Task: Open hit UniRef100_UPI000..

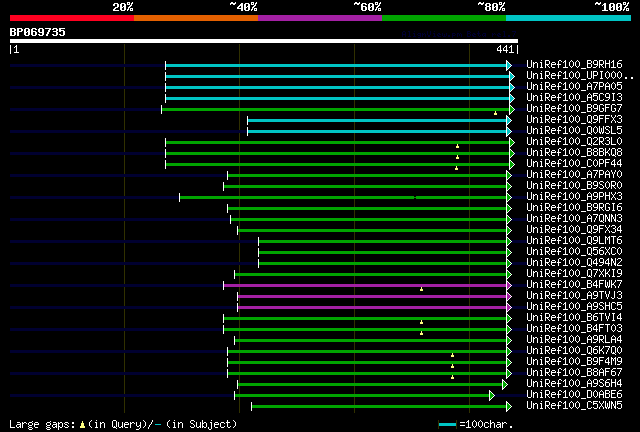Action: click(580, 75)
